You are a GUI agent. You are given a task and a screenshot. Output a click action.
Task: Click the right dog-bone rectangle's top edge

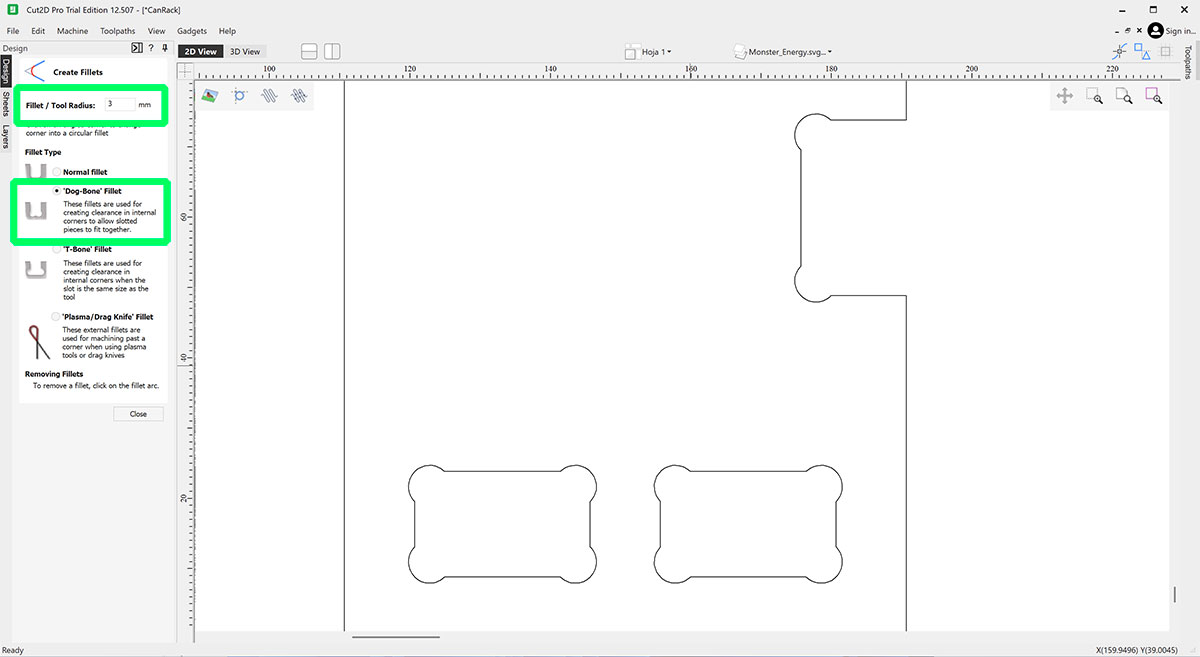click(749, 470)
